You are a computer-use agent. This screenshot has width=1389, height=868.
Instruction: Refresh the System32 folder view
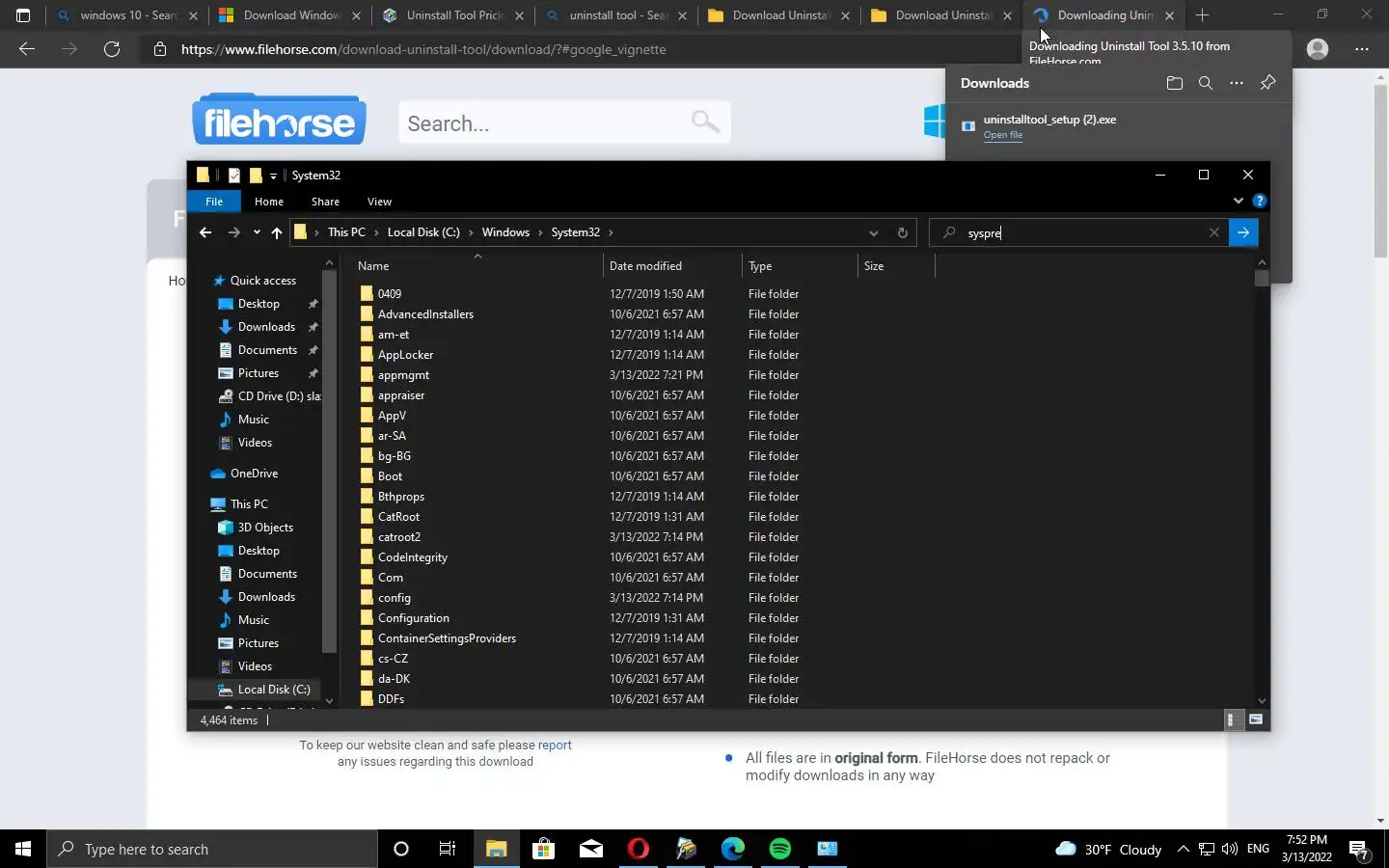point(902,232)
